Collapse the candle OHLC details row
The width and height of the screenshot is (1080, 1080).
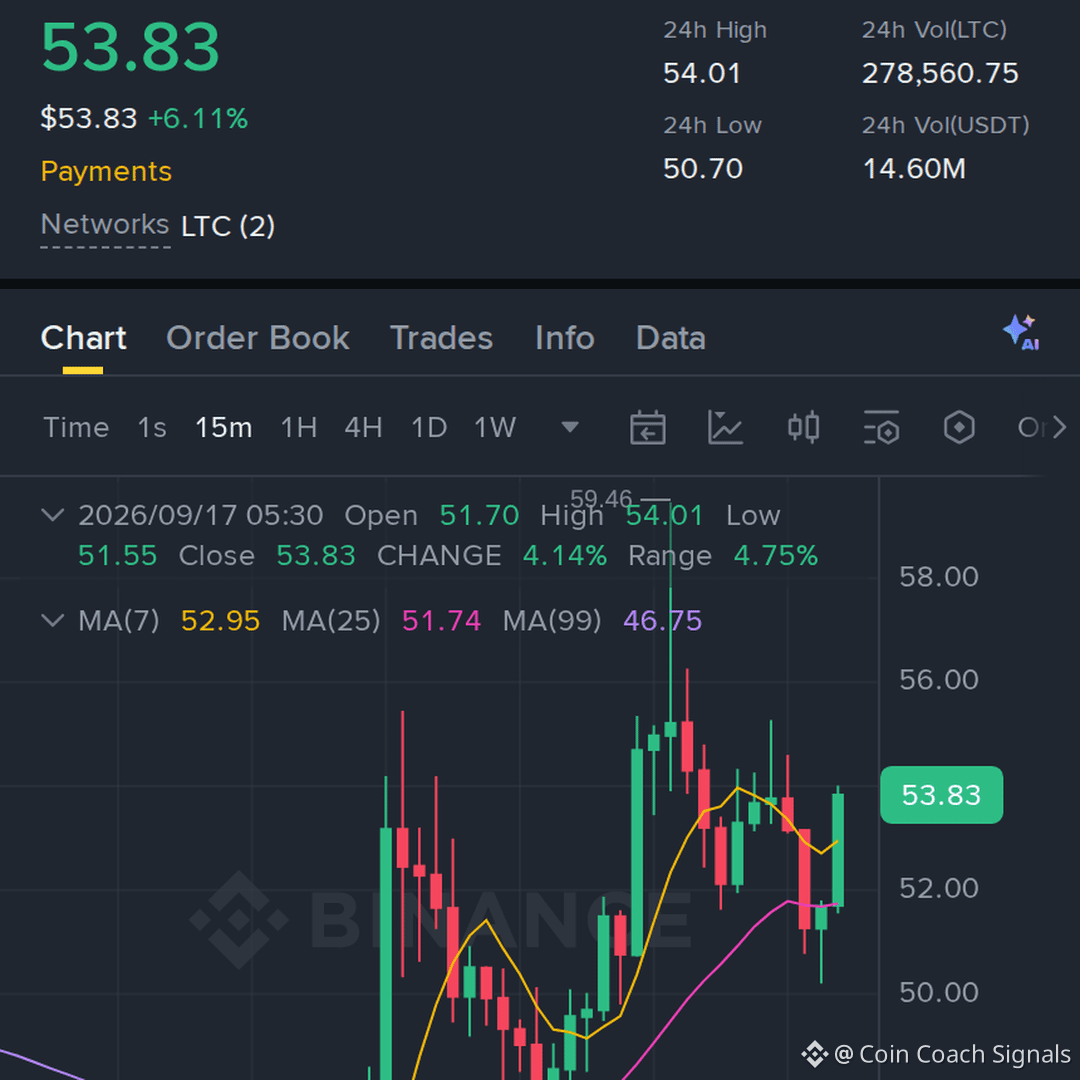pos(53,515)
